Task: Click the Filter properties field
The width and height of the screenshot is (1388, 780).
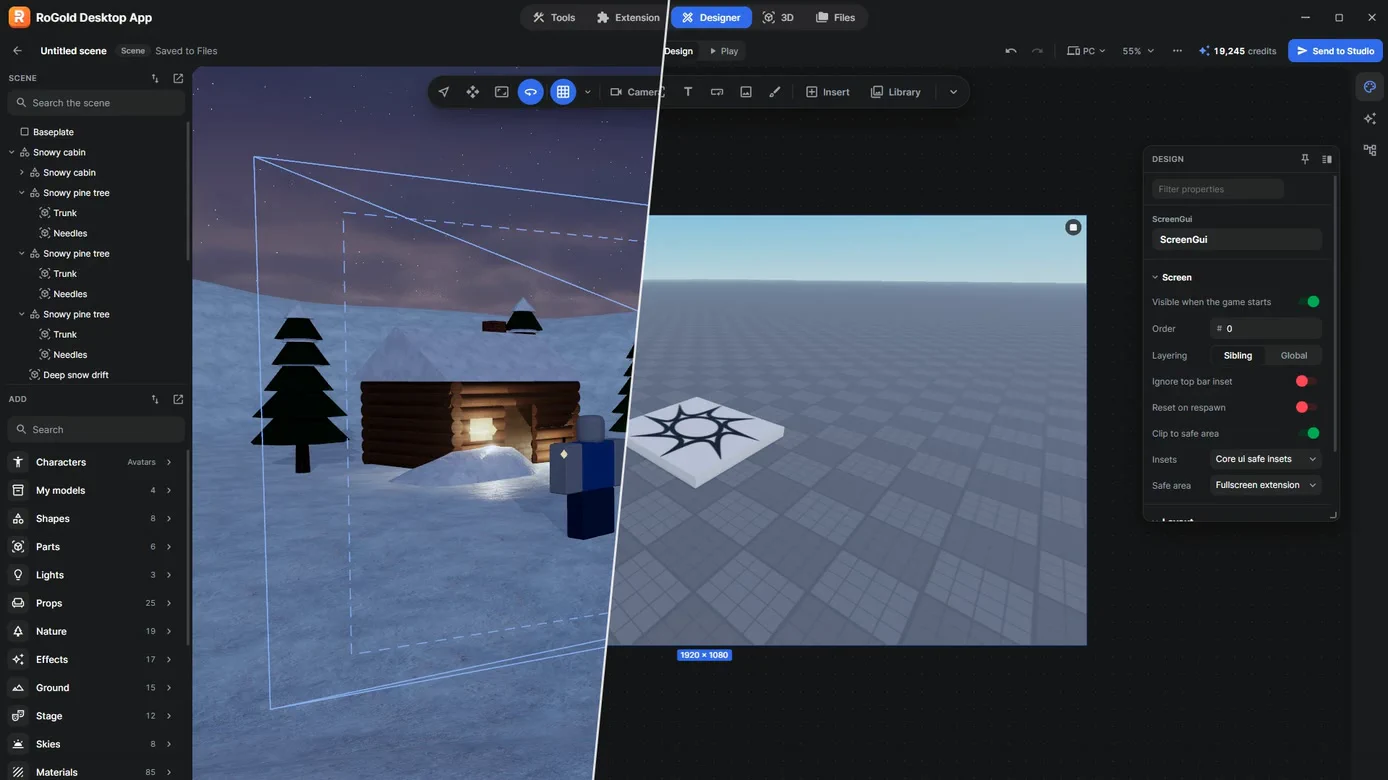Action: (x=1218, y=189)
